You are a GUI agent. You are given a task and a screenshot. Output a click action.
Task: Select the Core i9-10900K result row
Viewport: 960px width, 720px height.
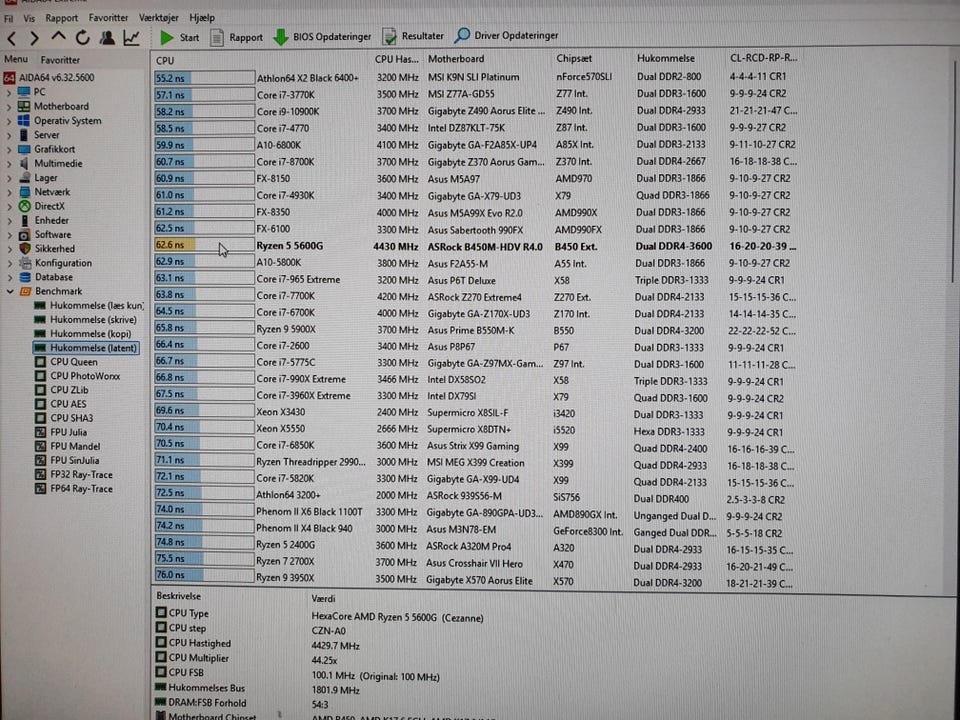(x=476, y=111)
